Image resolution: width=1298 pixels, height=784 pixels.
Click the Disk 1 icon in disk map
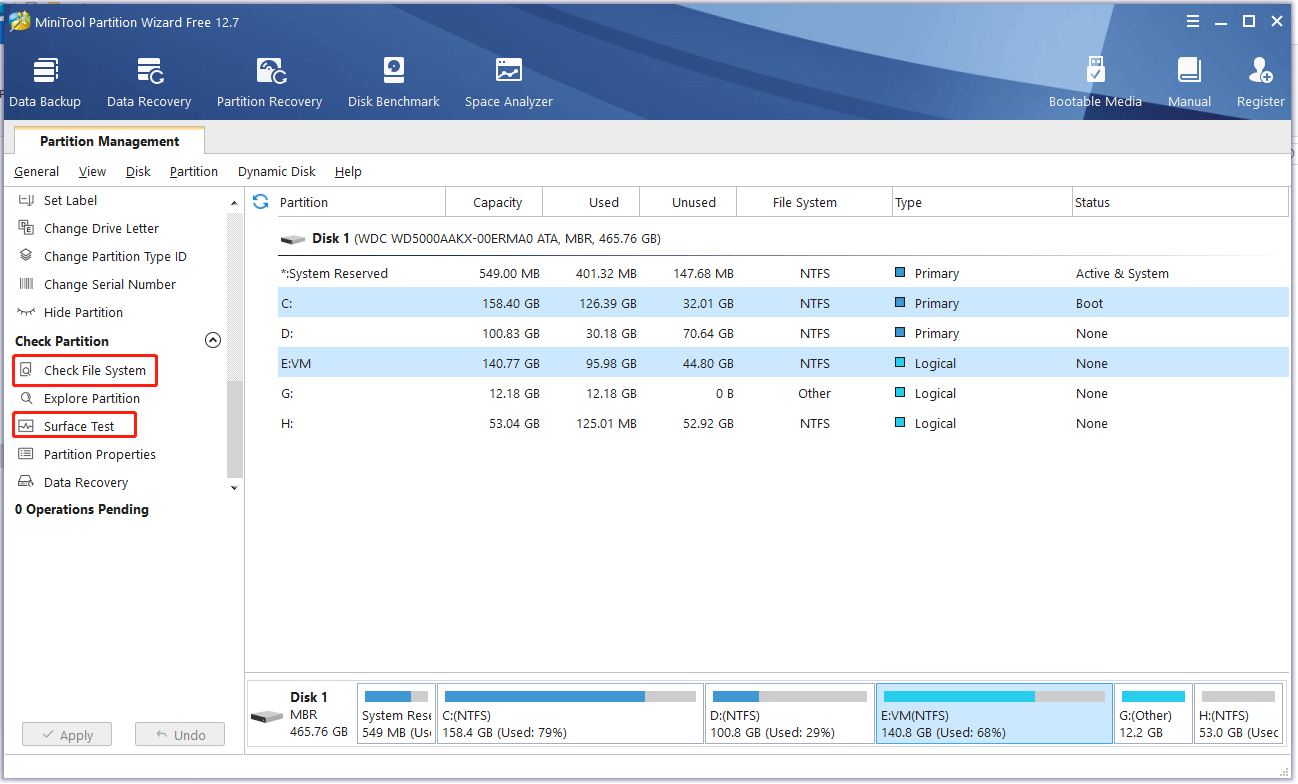pos(267,717)
